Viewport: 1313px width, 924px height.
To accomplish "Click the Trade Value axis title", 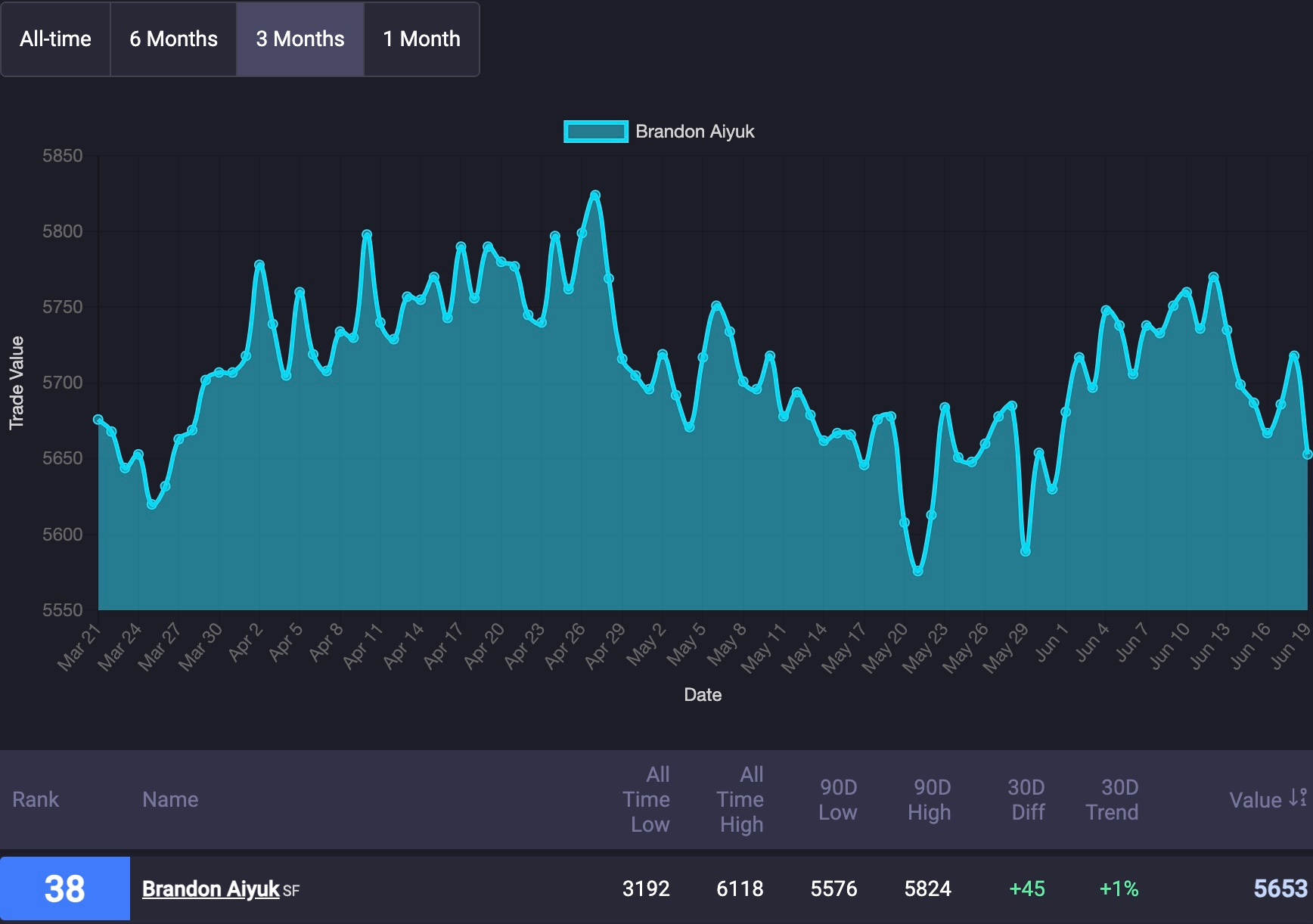I will 16,383.
